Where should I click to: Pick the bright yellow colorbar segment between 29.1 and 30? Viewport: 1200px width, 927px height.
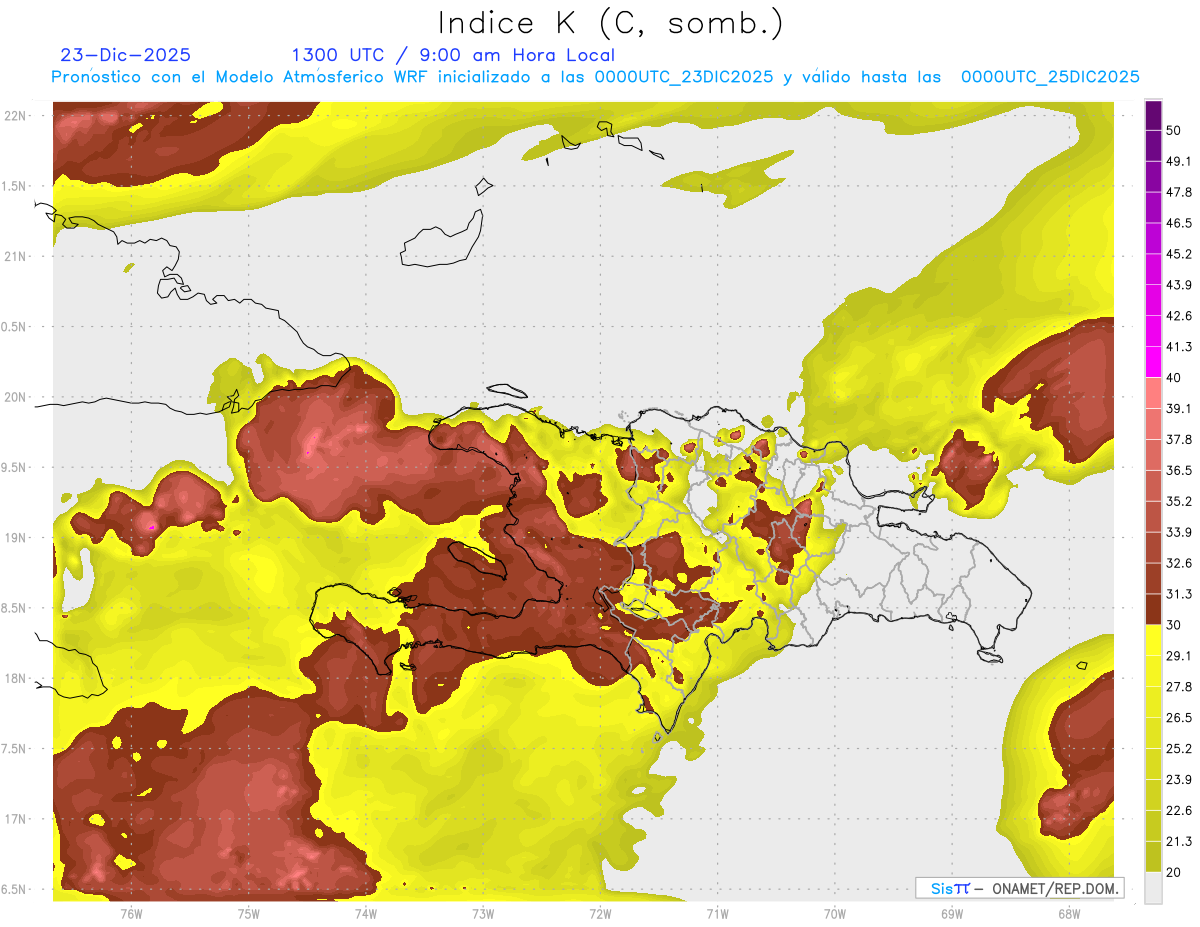click(x=1153, y=640)
